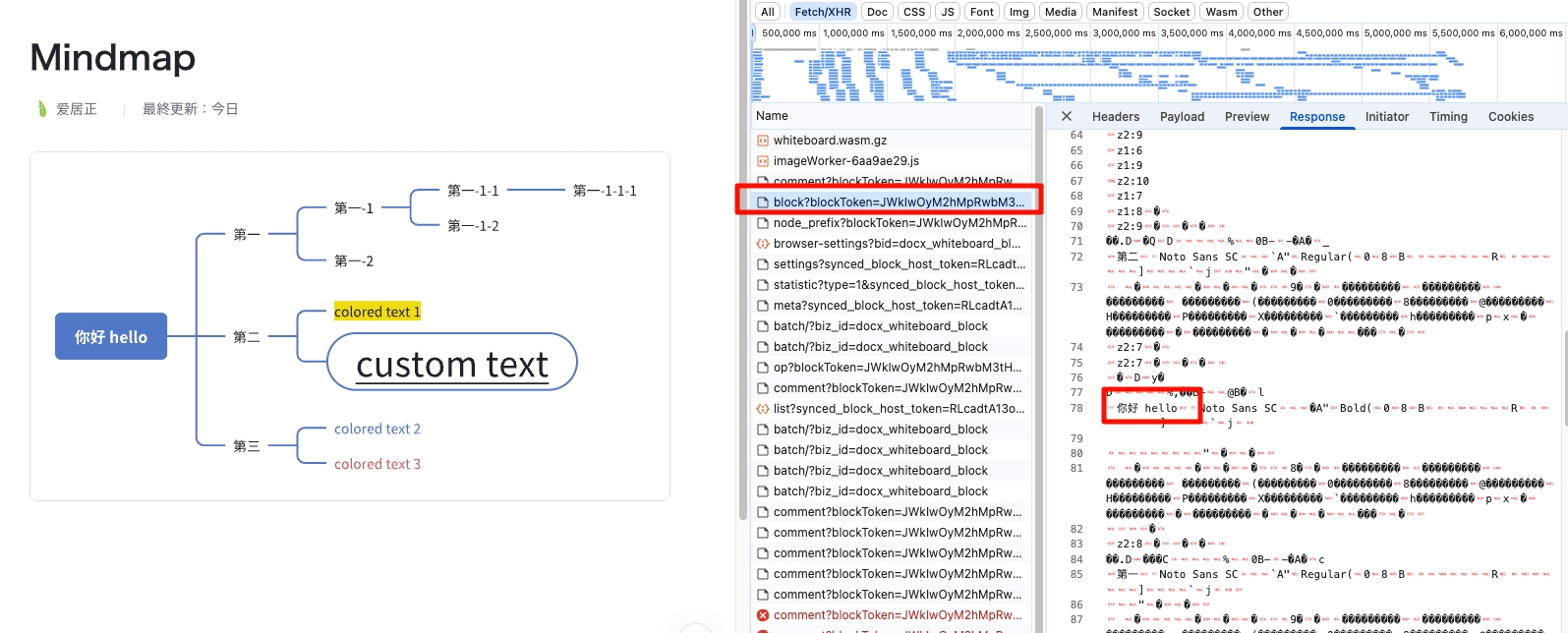1568x633 pixels.
Task: Toggle the Fetch/XHR filter
Action: pyautogui.click(x=823, y=12)
